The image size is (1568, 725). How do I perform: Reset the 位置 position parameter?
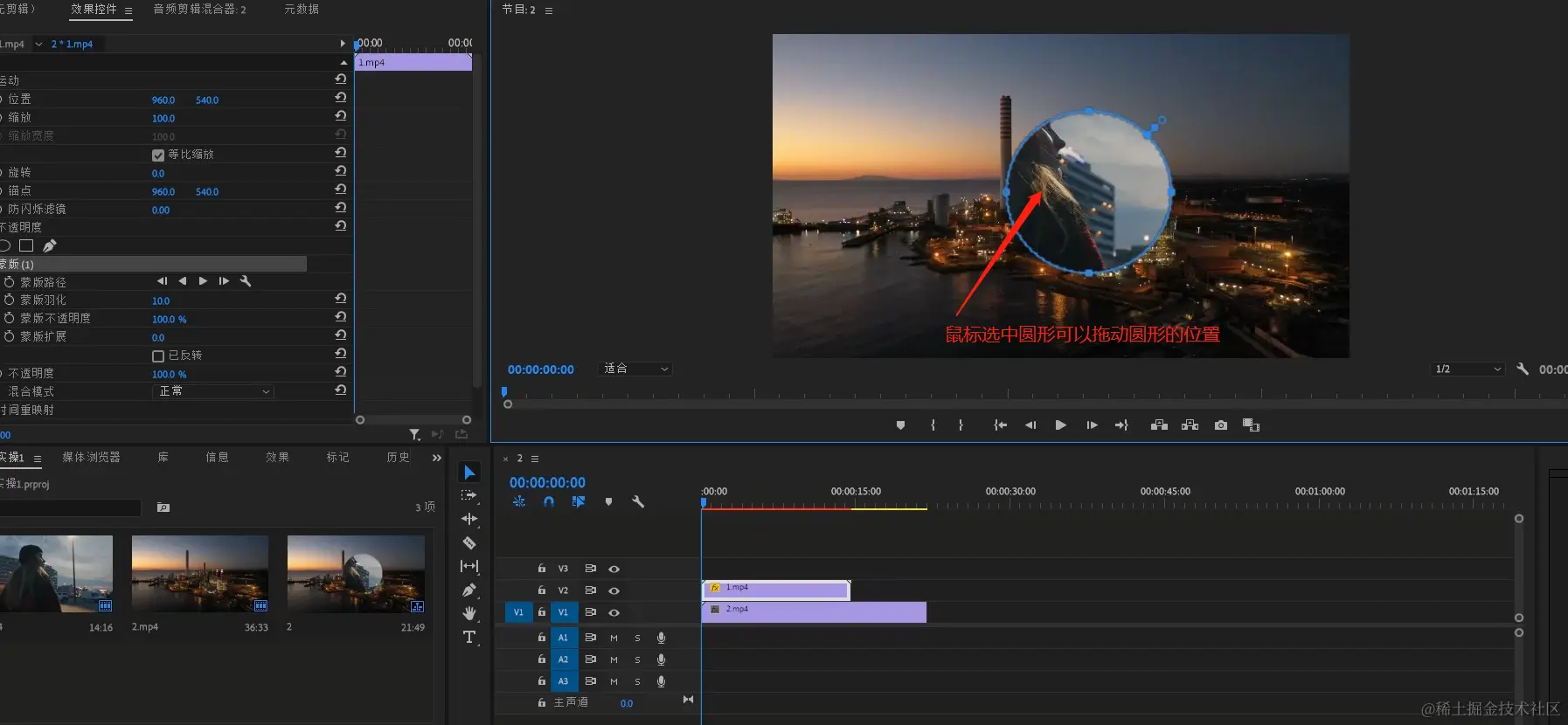click(341, 98)
